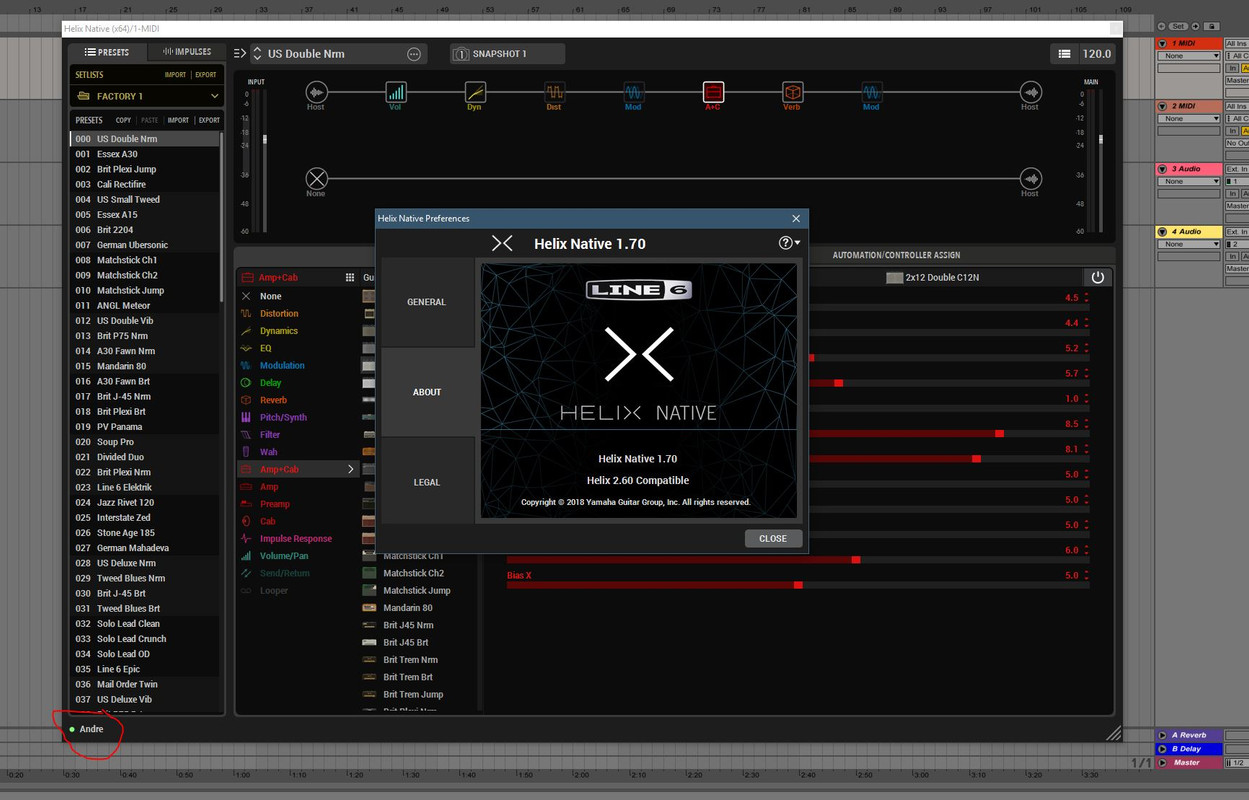Open model grid view icon beside Amp+Cab
This screenshot has width=1249, height=800.
click(x=350, y=277)
